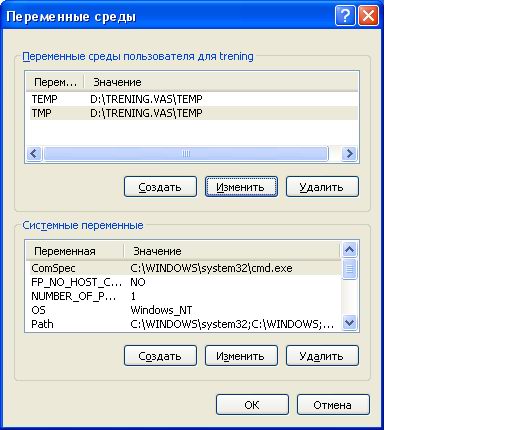Image resolution: width=512 pixels, height=430 pixels.
Task: Select the Path system variable row
Action: 184,324
